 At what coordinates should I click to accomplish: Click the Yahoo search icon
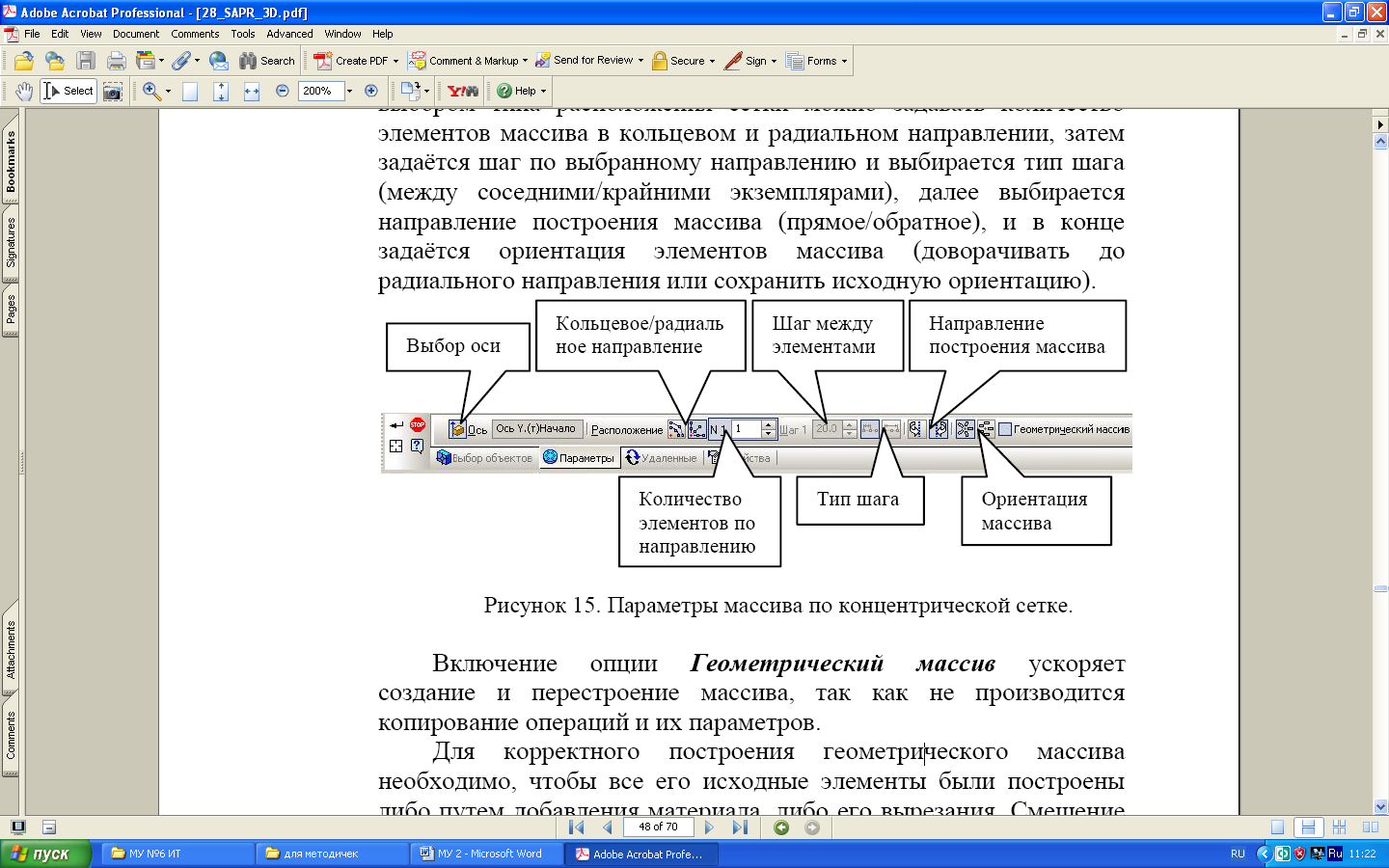coord(463,91)
